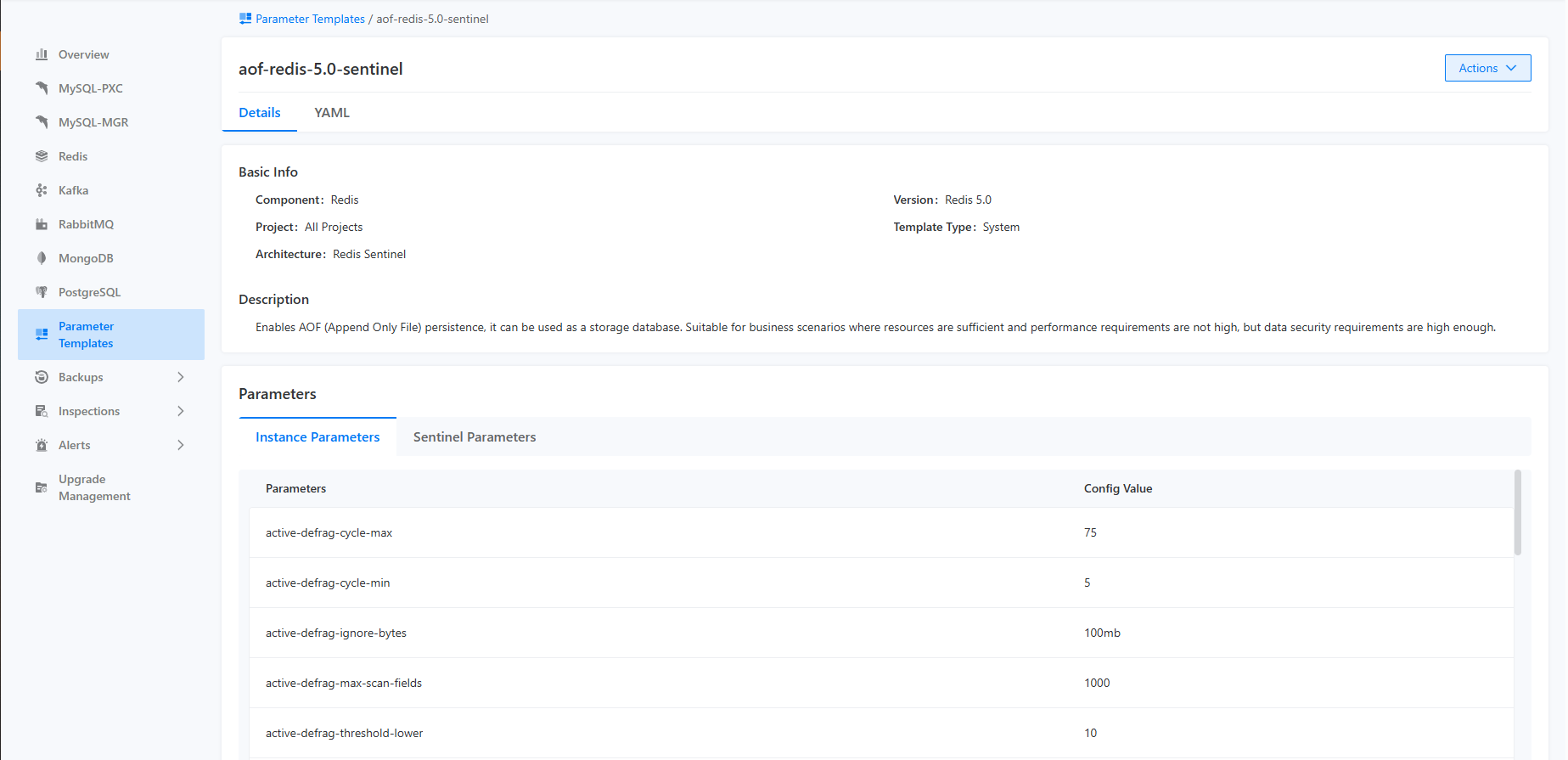Click the Upgrade Management icon
Viewport: 1568px width, 760px height.
[42, 487]
